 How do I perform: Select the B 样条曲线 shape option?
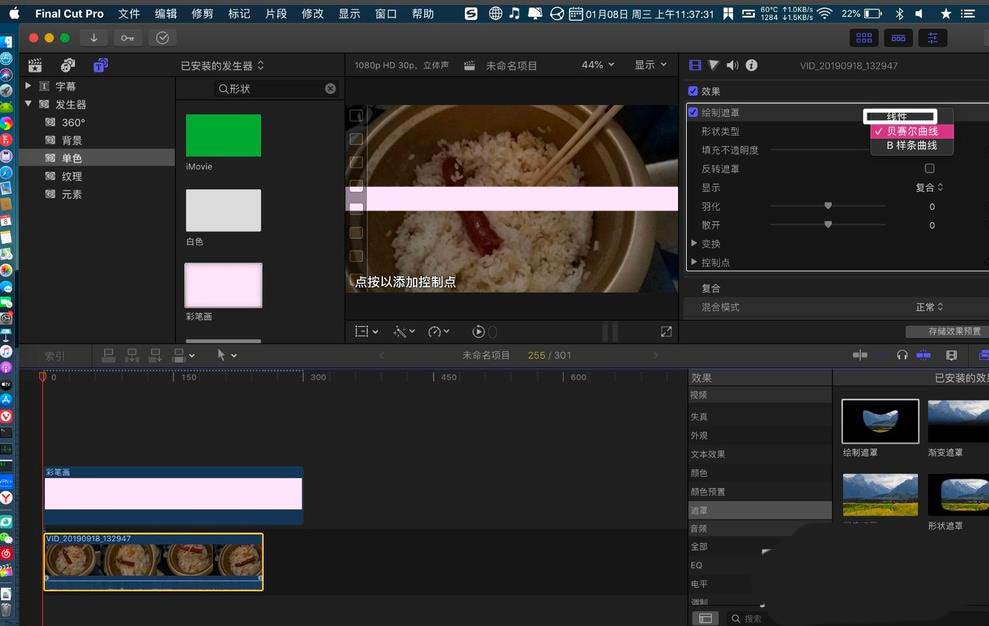(x=911, y=145)
